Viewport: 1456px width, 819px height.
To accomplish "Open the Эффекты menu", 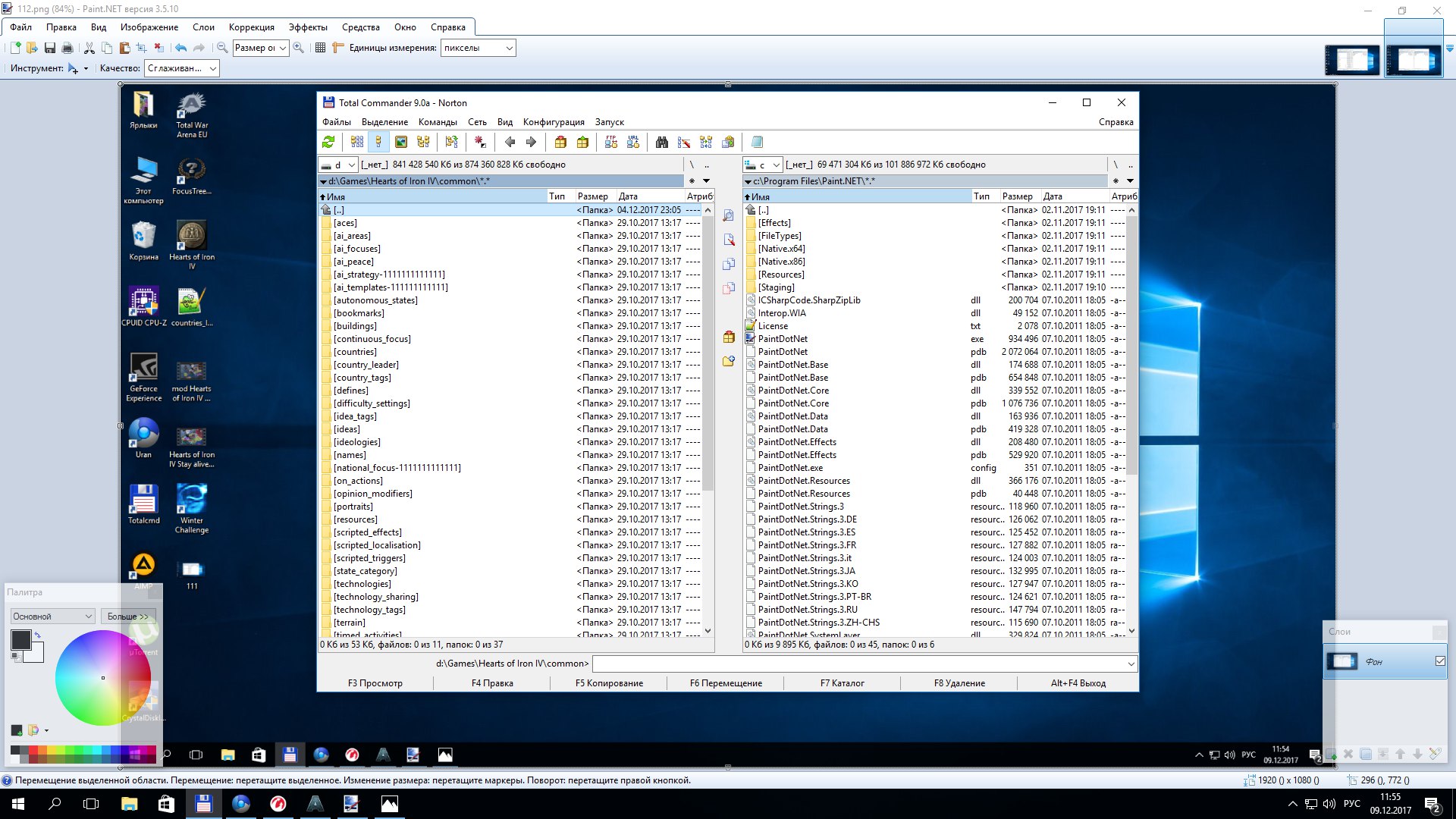I will [x=308, y=27].
